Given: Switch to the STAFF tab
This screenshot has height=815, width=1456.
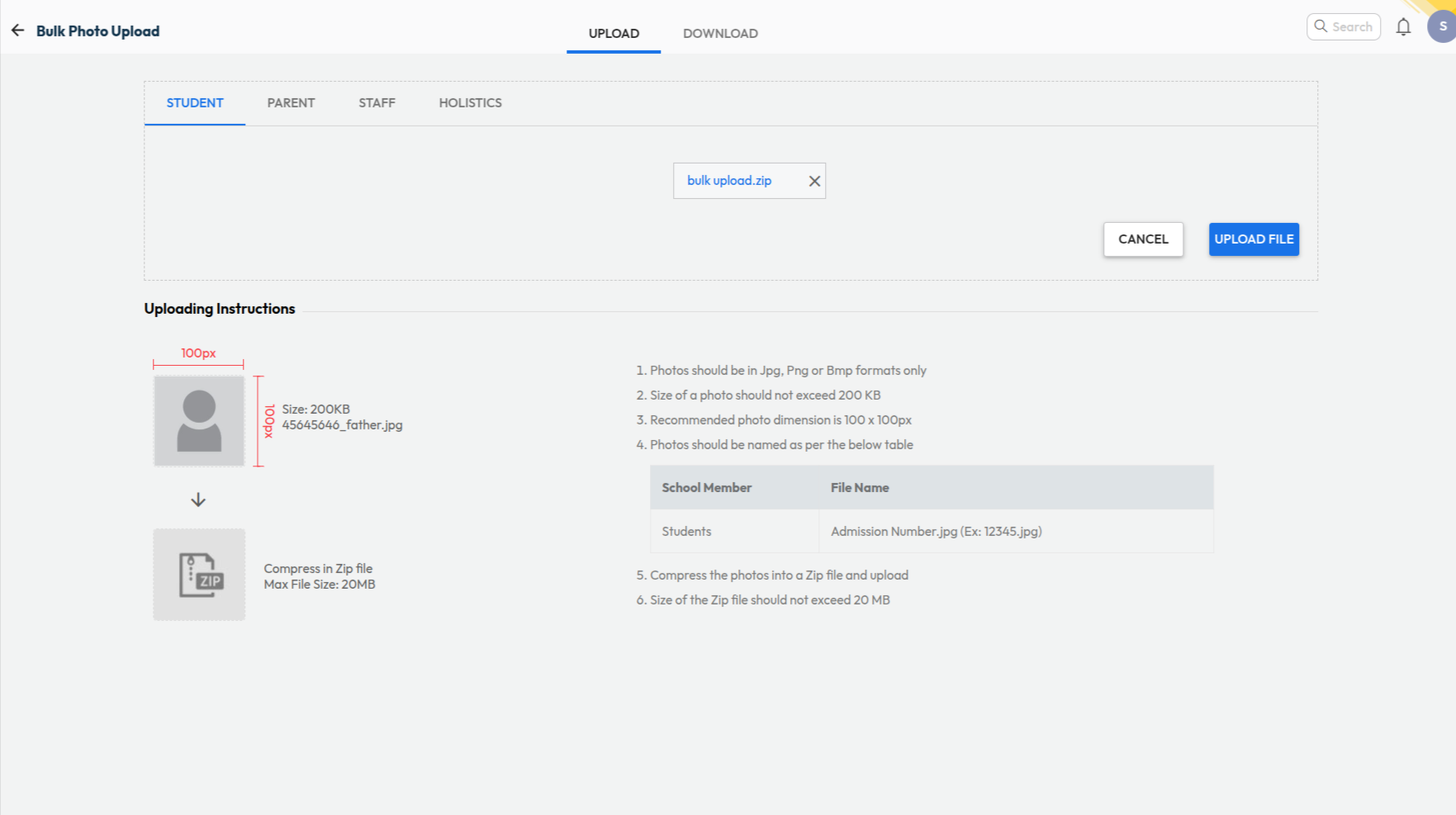Looking at the screenshot, I should point(377,103).
